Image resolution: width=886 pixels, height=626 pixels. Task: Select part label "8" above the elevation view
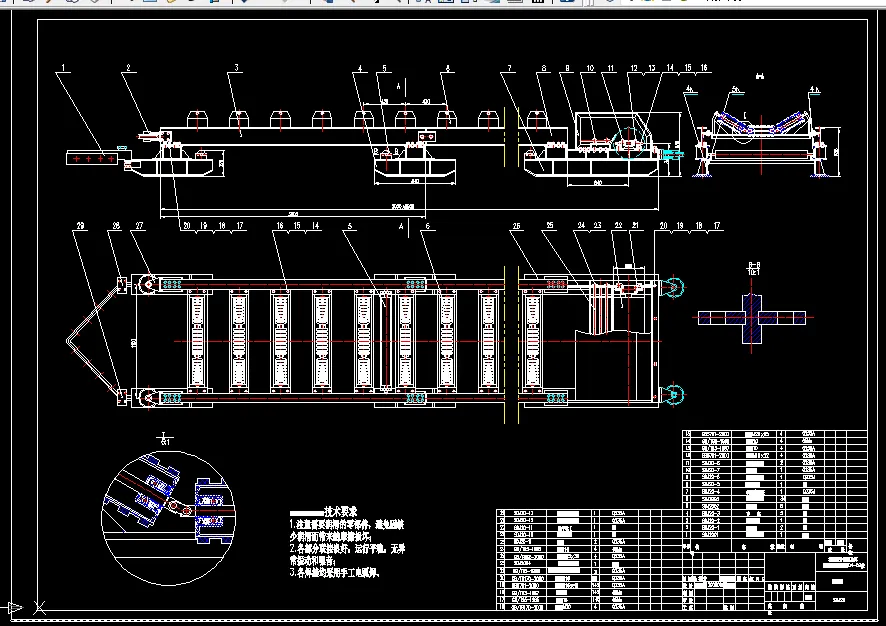[x=544, y=68]
